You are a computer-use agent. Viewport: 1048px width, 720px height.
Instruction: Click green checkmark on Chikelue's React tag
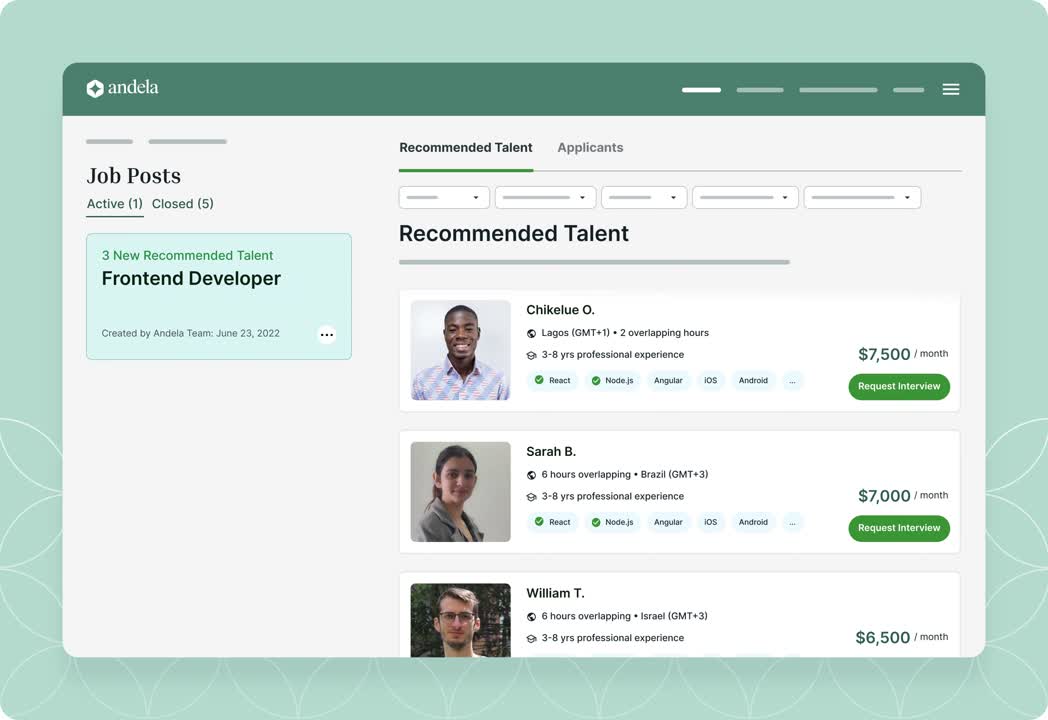[539, 381]
